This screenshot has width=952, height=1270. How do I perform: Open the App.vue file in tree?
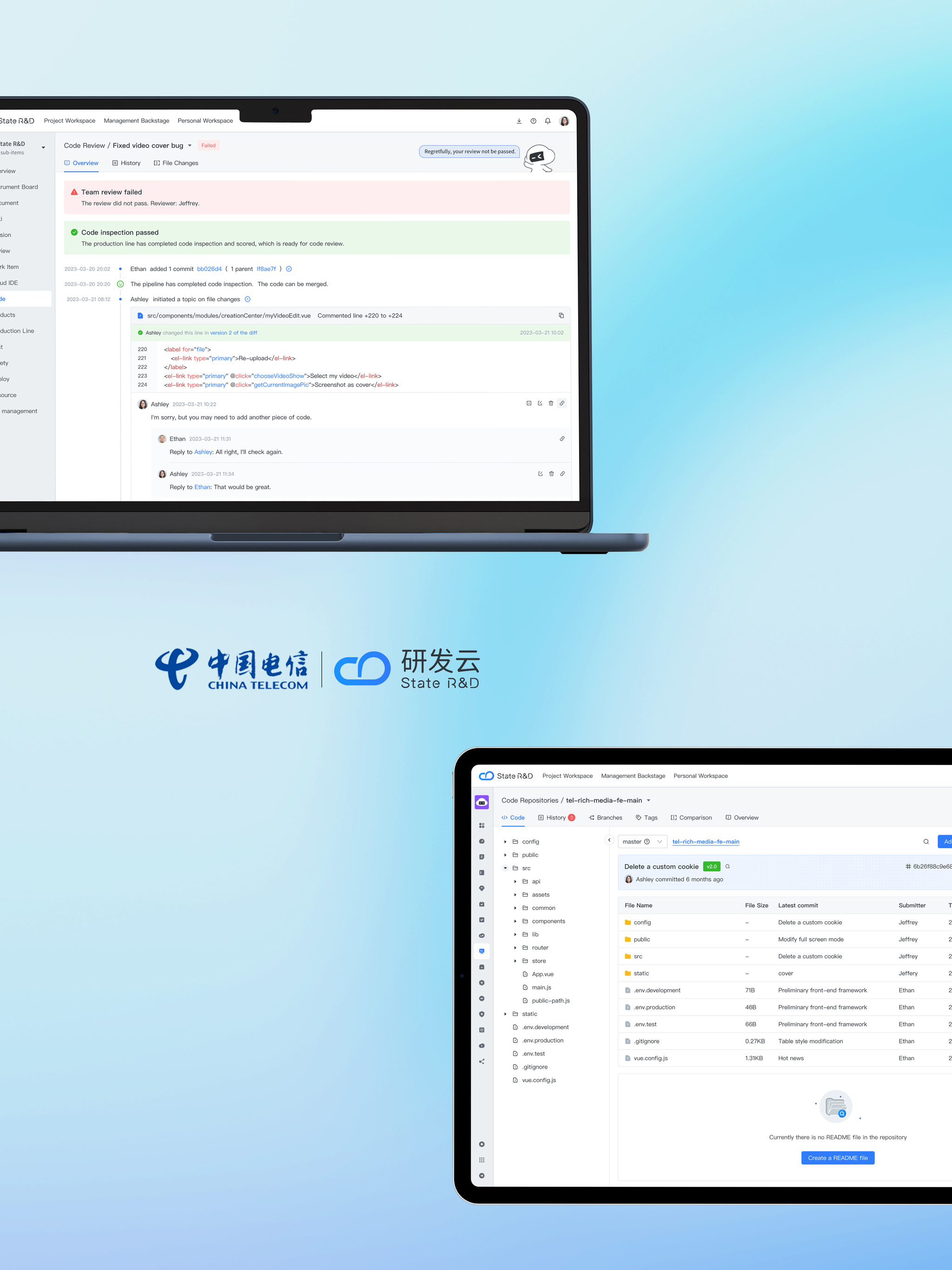point(538,974)
